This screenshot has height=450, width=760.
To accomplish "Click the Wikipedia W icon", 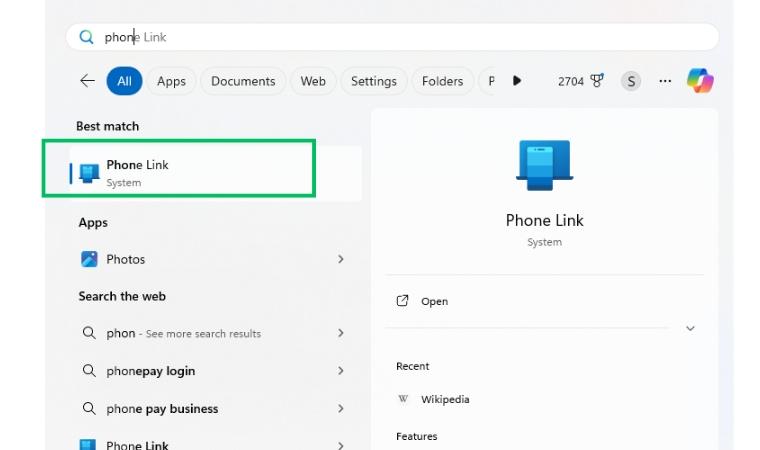I will click(x=403, y=399).
